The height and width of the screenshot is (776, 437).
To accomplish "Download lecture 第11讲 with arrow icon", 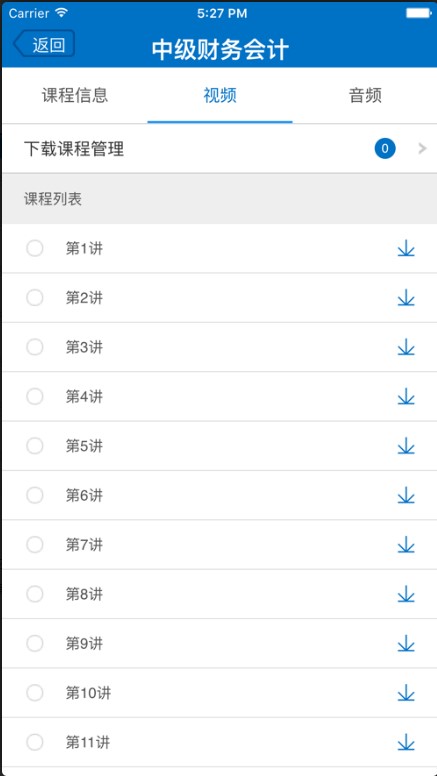I will click(406, 742).
